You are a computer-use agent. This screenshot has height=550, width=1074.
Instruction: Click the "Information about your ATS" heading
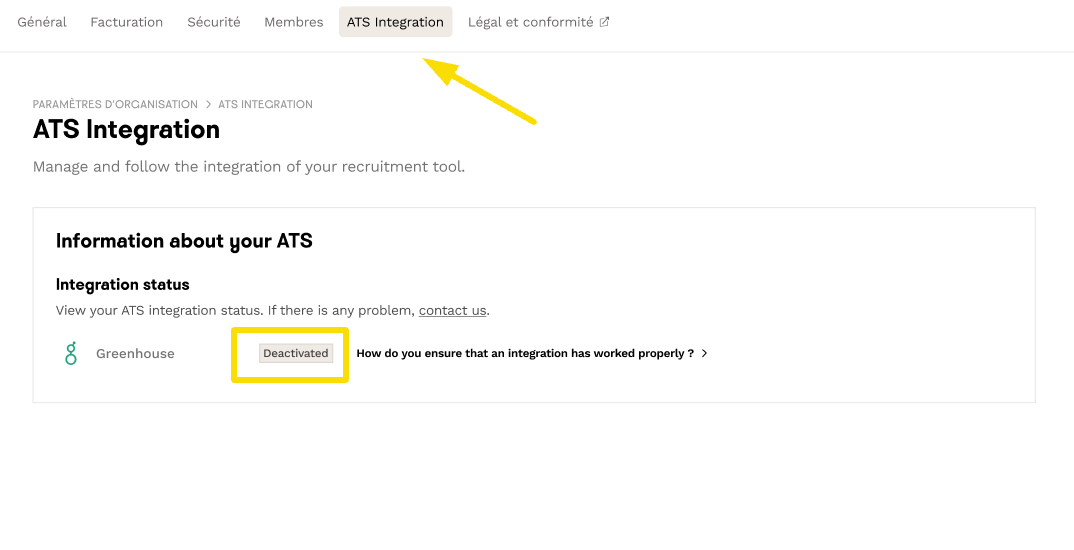[x=184, y=241]
